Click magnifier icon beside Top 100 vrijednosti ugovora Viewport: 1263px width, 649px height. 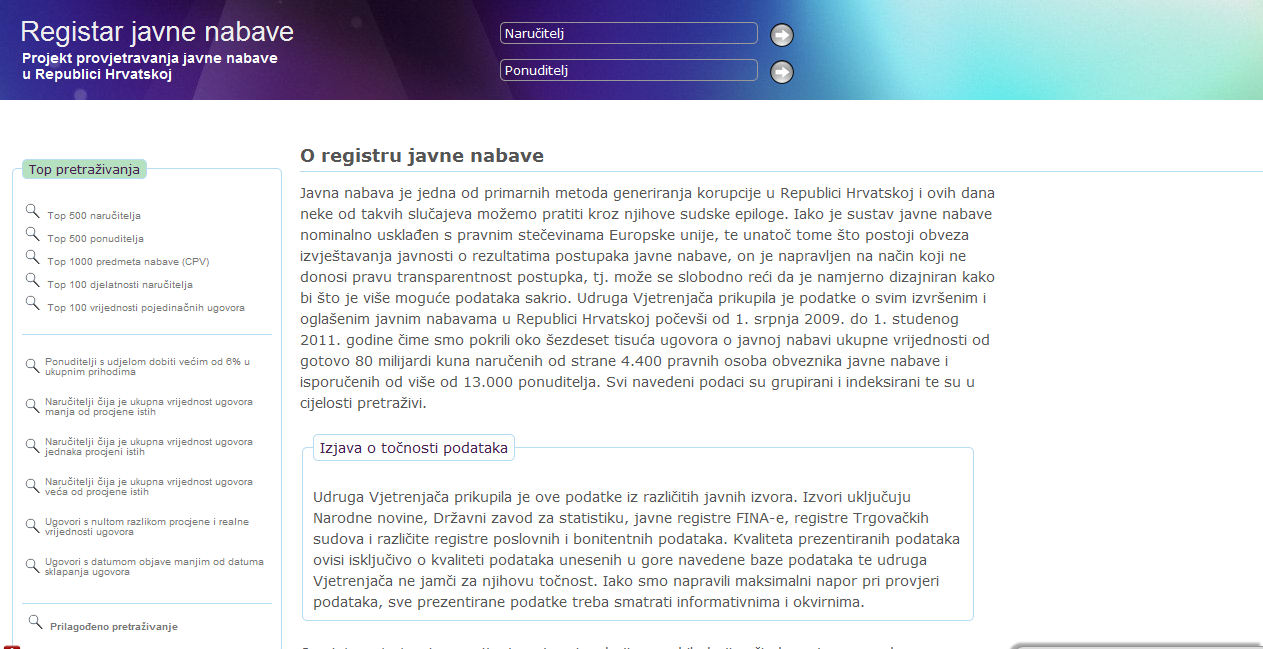pos(33,303)
